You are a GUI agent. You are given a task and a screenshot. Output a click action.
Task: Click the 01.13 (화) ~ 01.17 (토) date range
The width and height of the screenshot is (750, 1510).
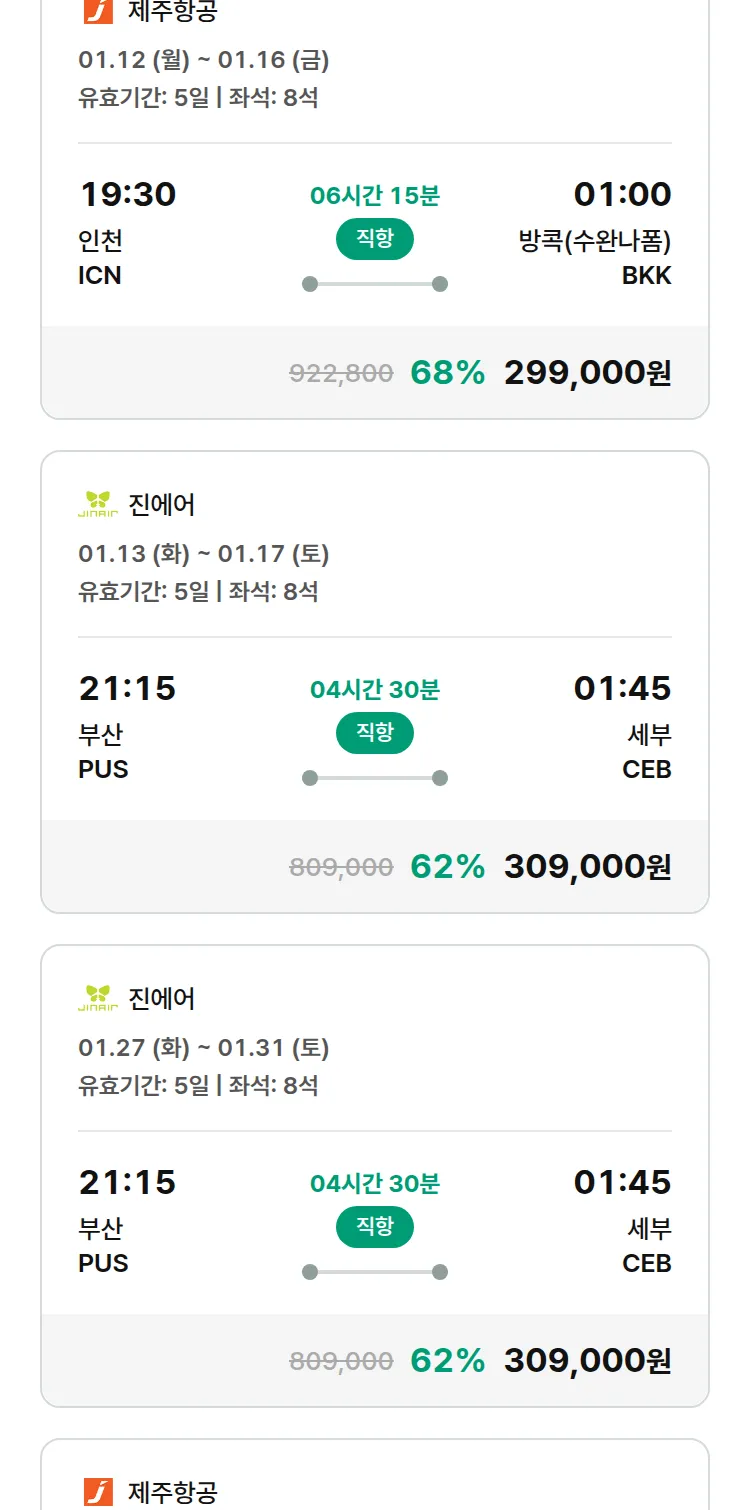click(x=204, y=554)
